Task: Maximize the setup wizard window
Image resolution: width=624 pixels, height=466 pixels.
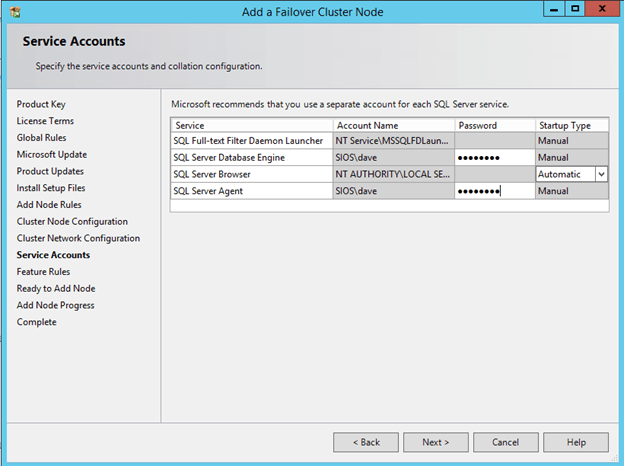Action: point(575,9)
